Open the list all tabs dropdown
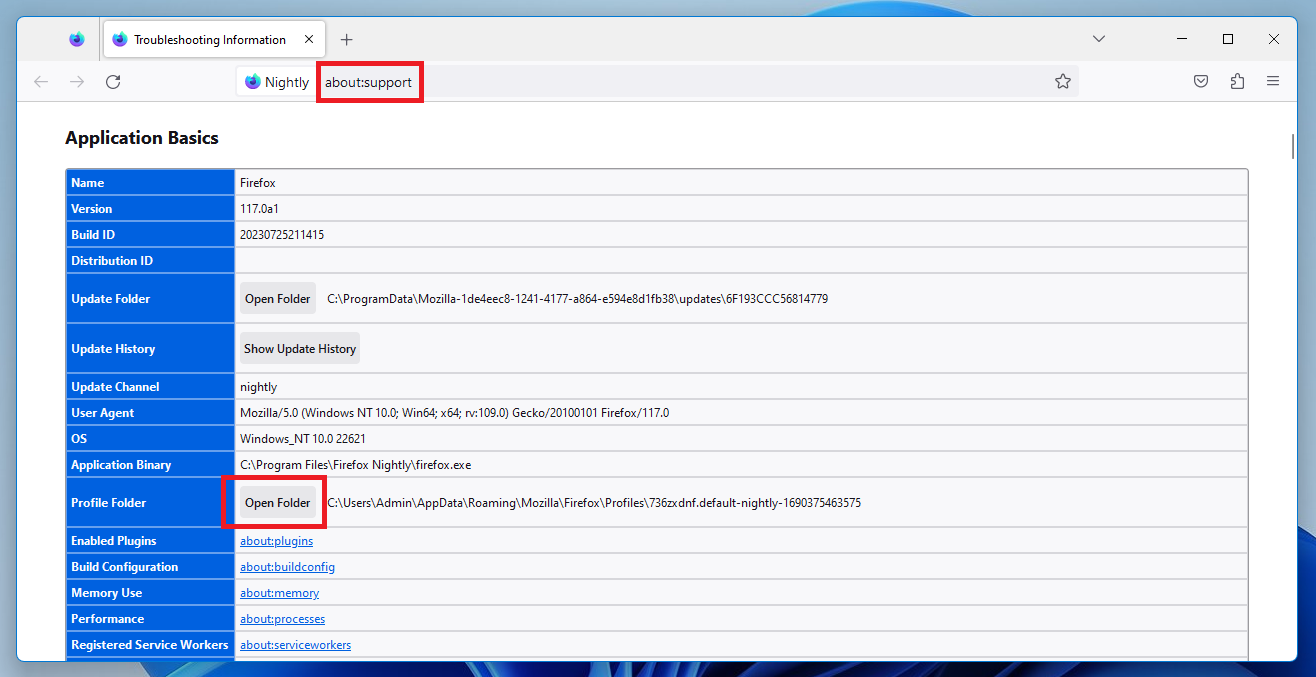This screenshot has height=677, width=1316. pos(1099,39)
